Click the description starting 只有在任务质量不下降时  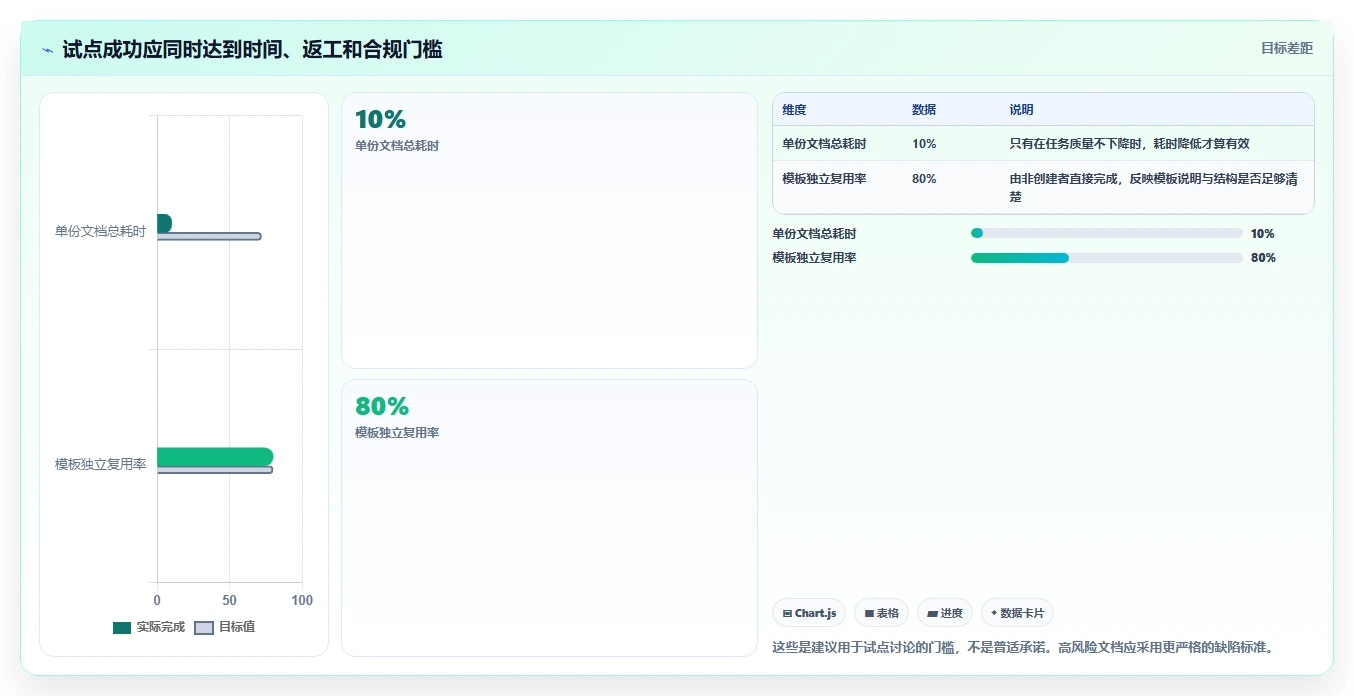[1129, 144]
